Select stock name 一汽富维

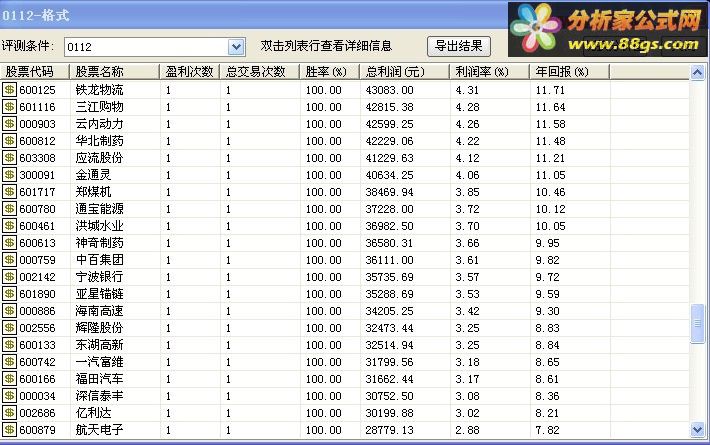(99, 362)
